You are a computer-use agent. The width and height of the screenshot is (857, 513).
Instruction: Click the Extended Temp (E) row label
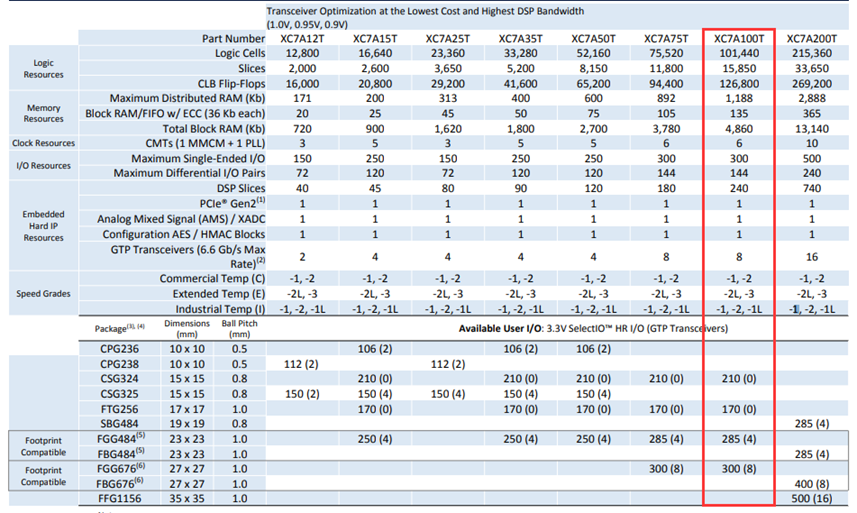coord(219,294)
